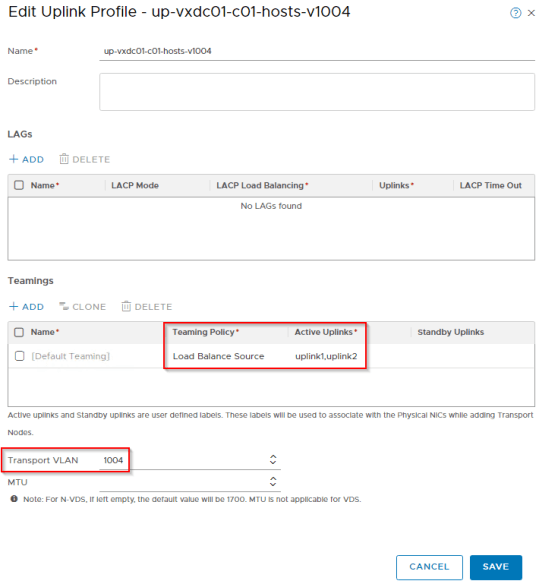Open the help question mark icon
Image resolution: width=539 pixels, height=584 pixels.
pos(515,13)
